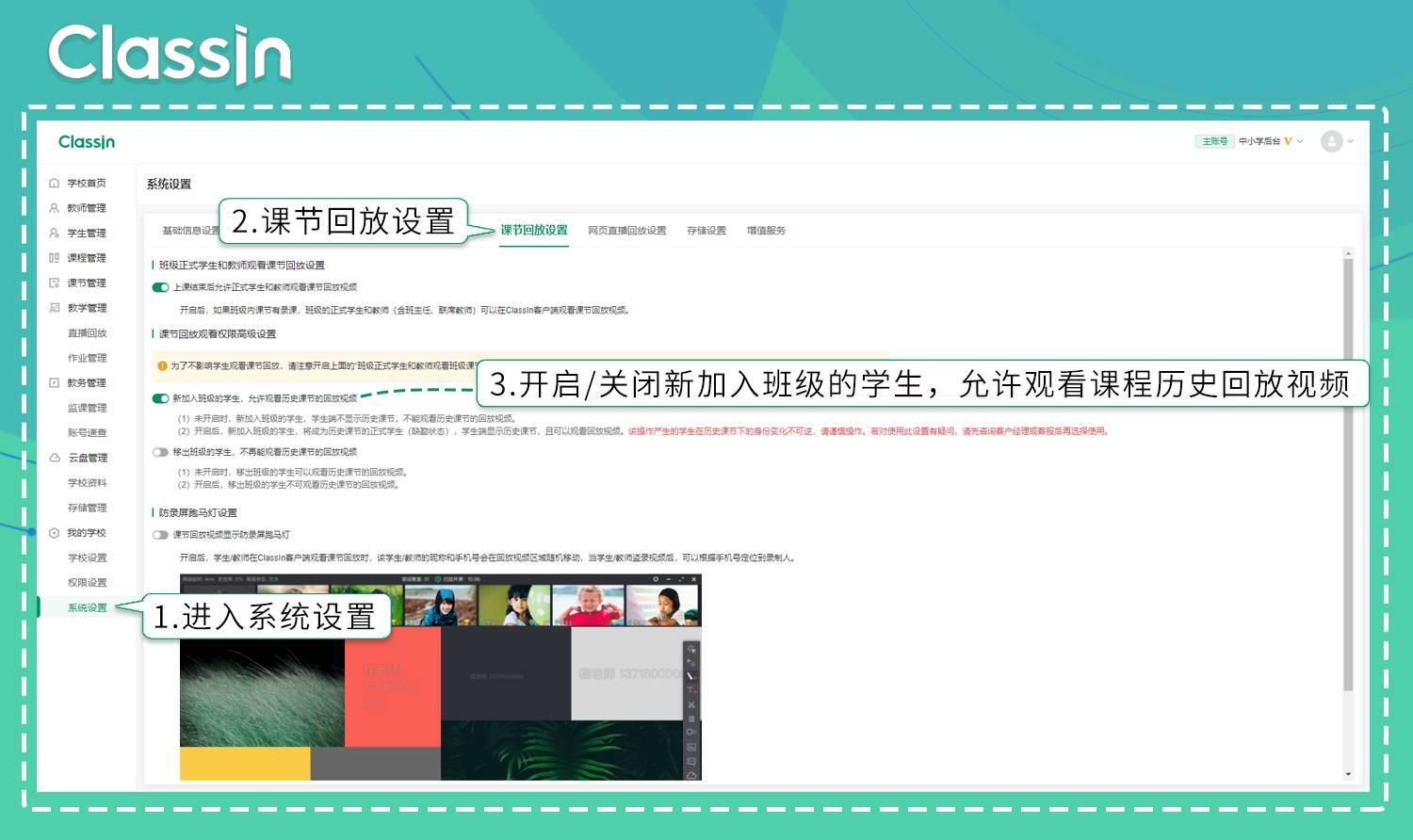Click the description 开启后，学生/教师在ClassIn客户端观看
This screenshot has width=1413, height=840.
coord(488,557)
